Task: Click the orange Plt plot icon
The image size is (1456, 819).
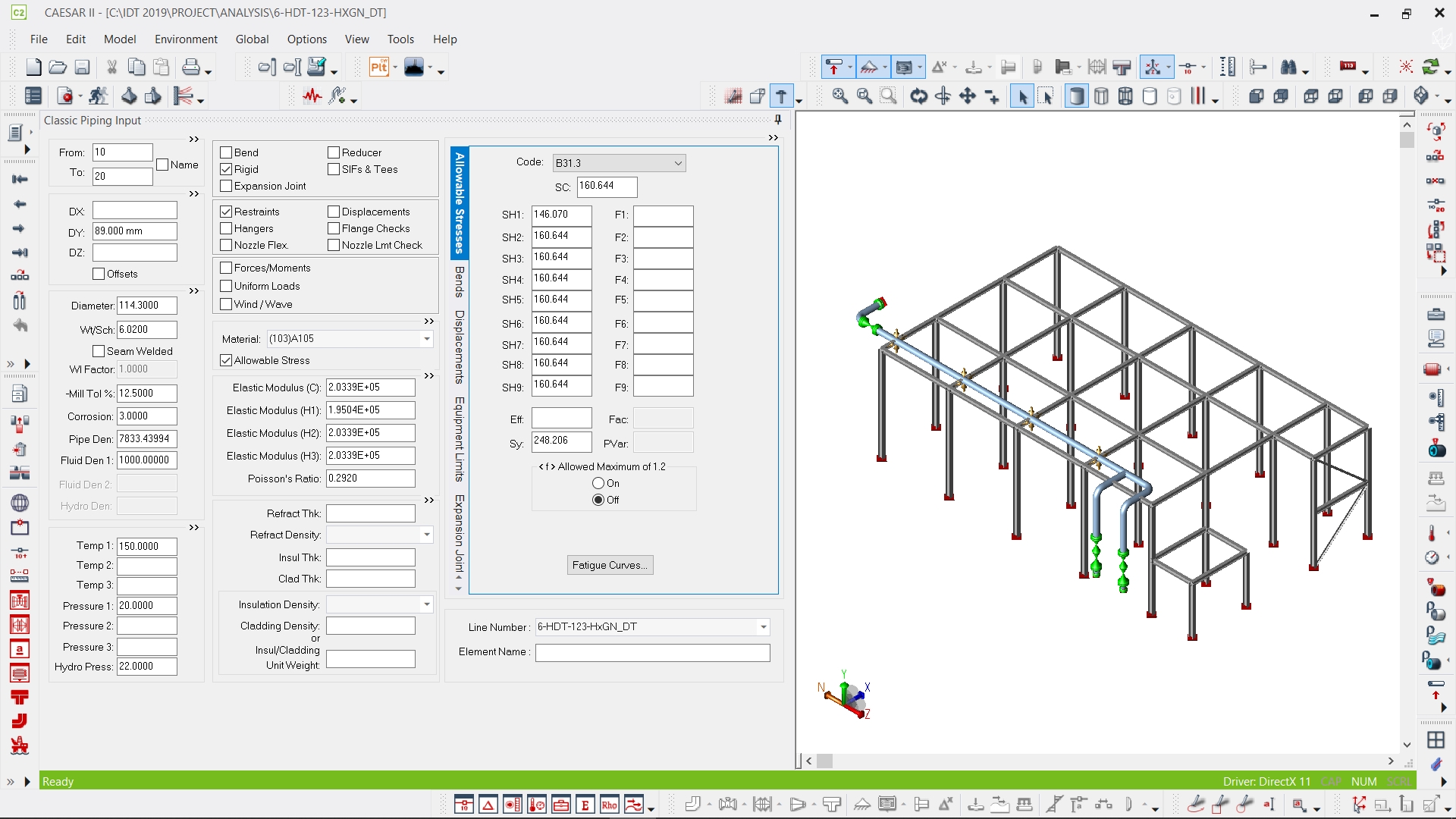Action: pos(378,67)
